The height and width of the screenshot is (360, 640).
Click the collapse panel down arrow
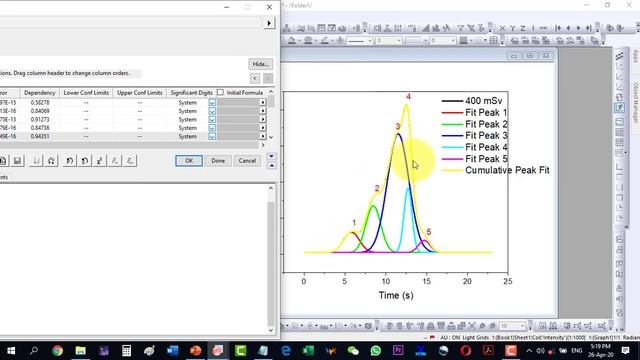[271, 156]
